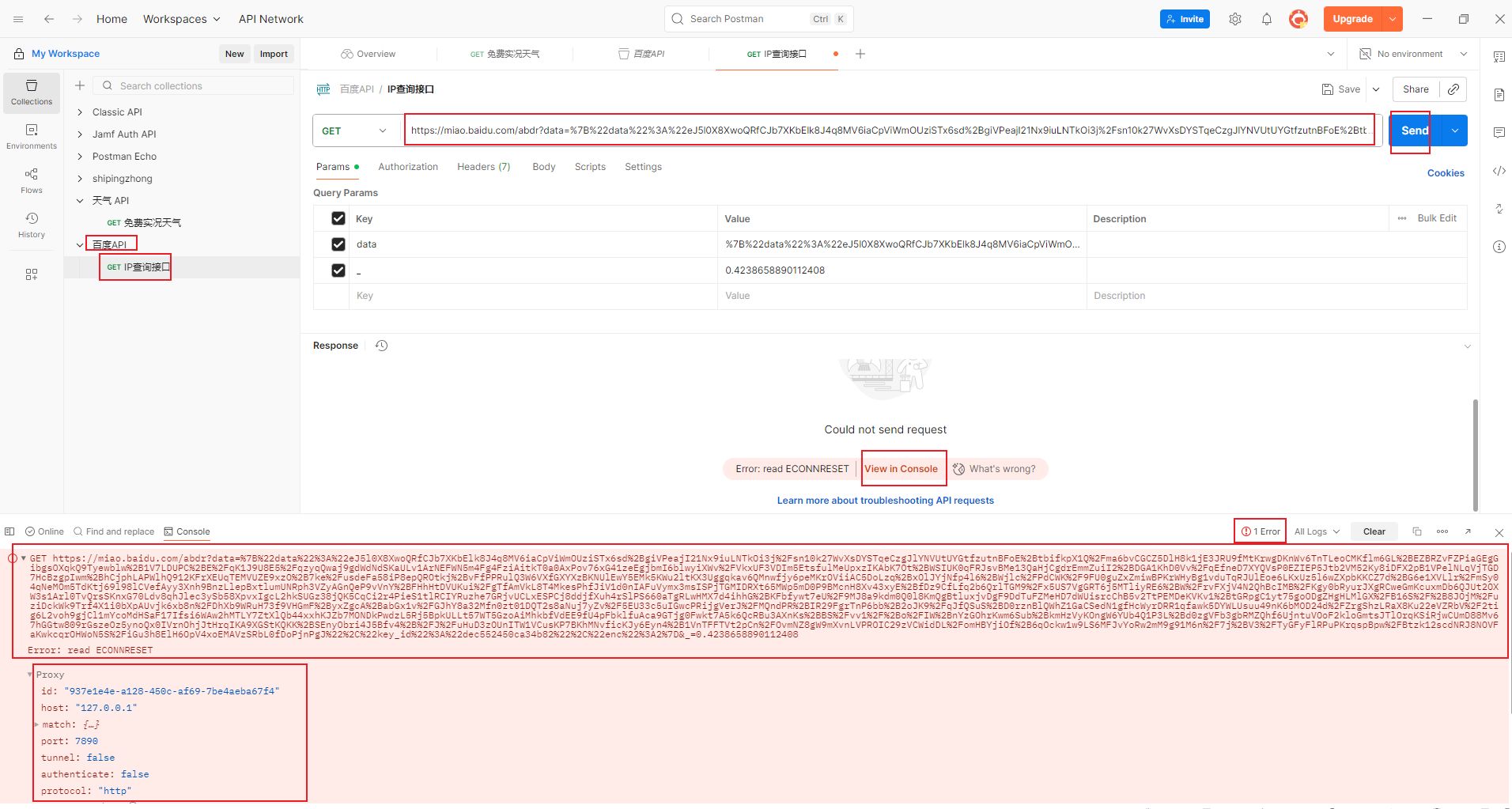Copy request link with the link icon
Viewport: 1512px width, 809px height.
1453,89
